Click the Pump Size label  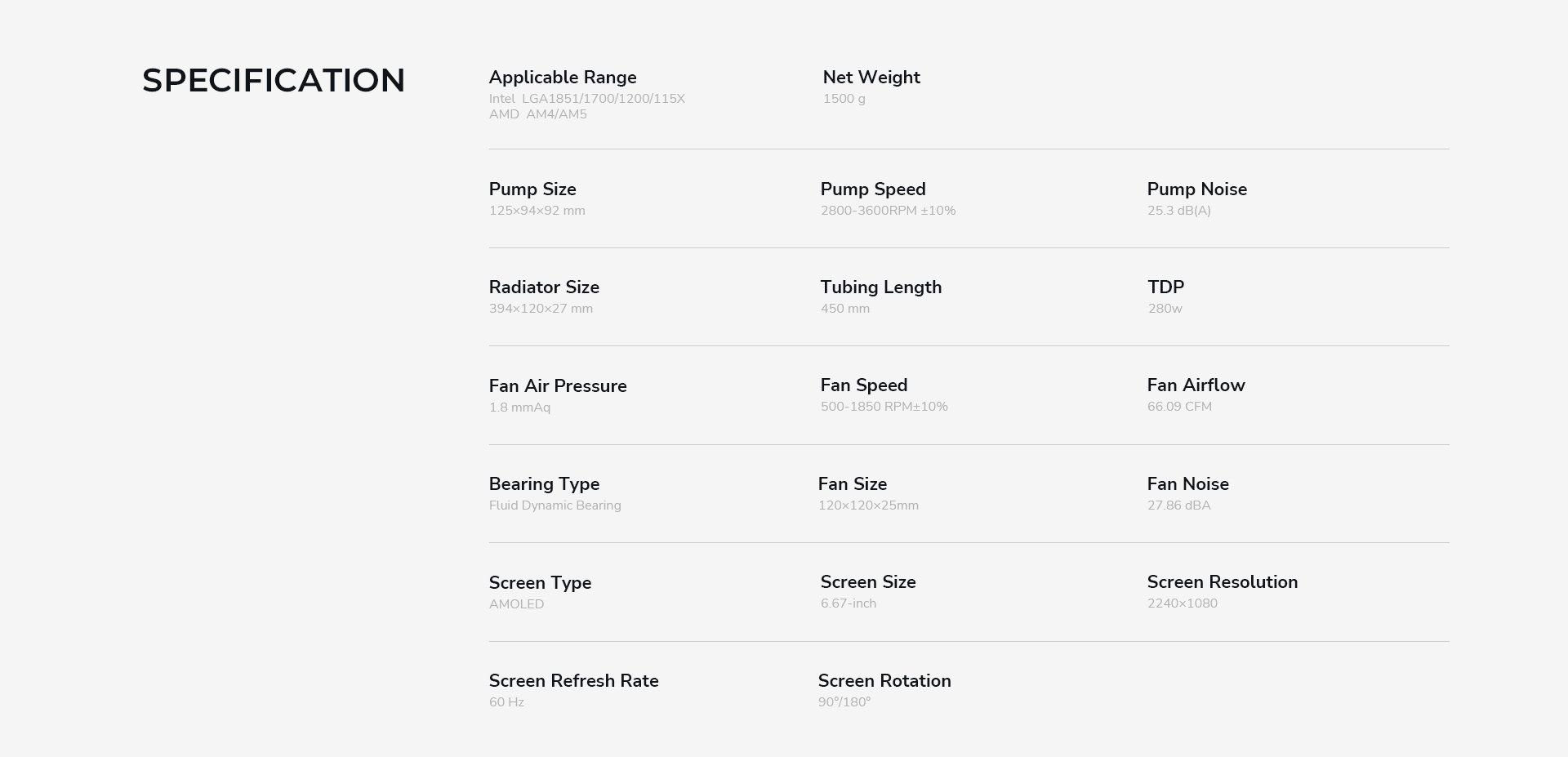tap(532, 189)
